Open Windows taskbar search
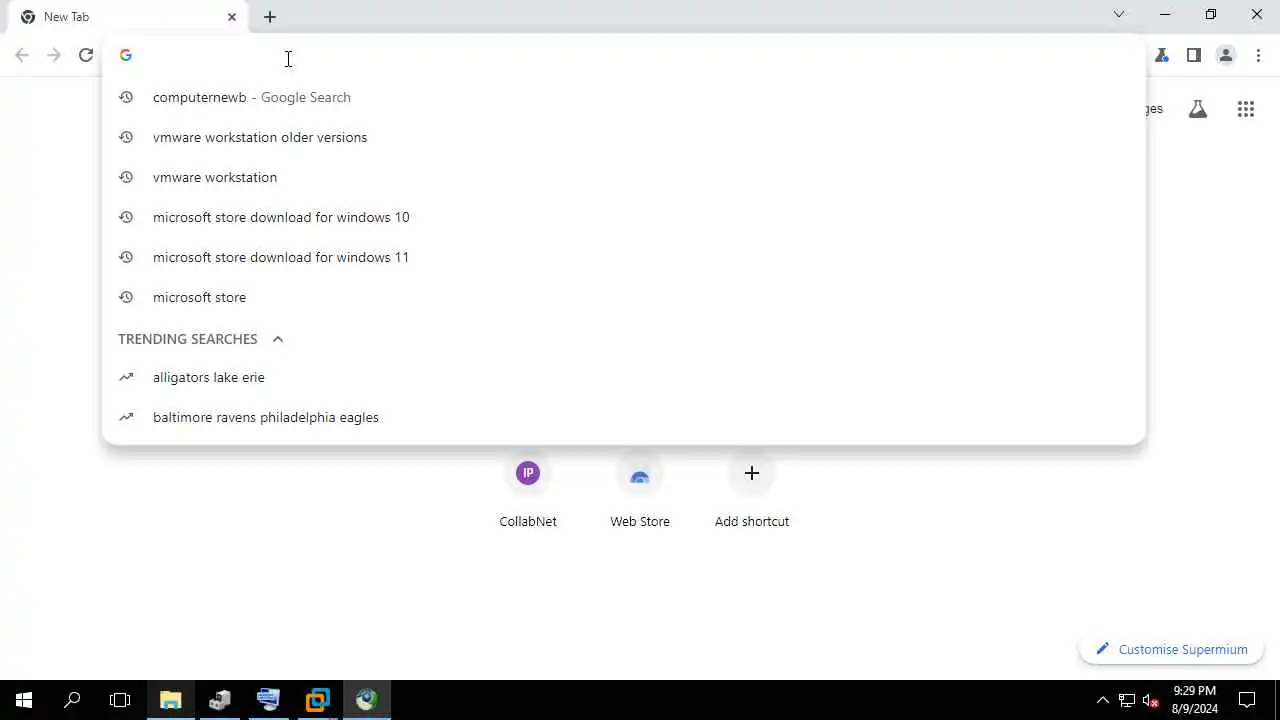 click(72, 700)
